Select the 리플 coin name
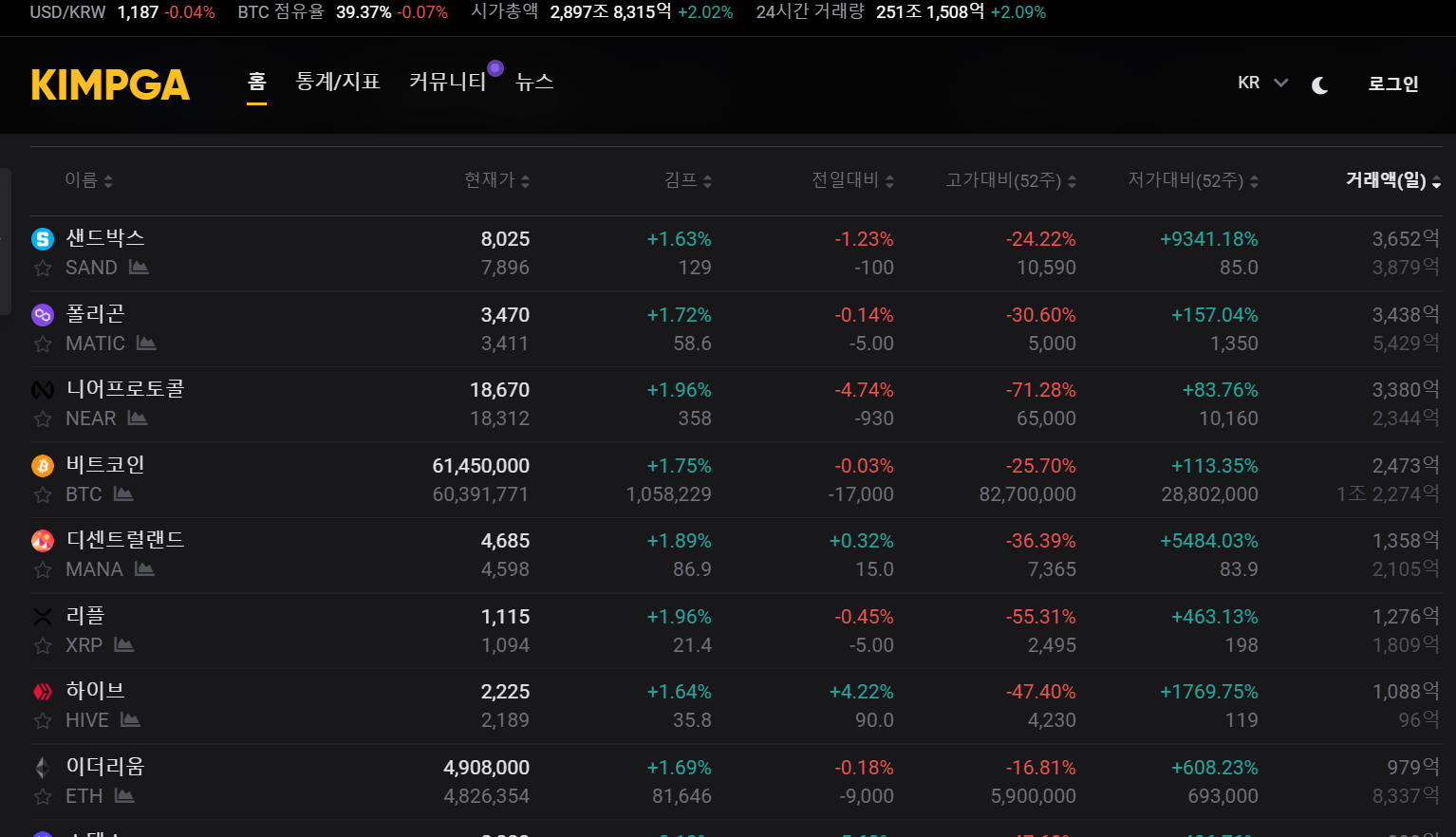The height and width of the screenshot is (837, 1456). 85,616
